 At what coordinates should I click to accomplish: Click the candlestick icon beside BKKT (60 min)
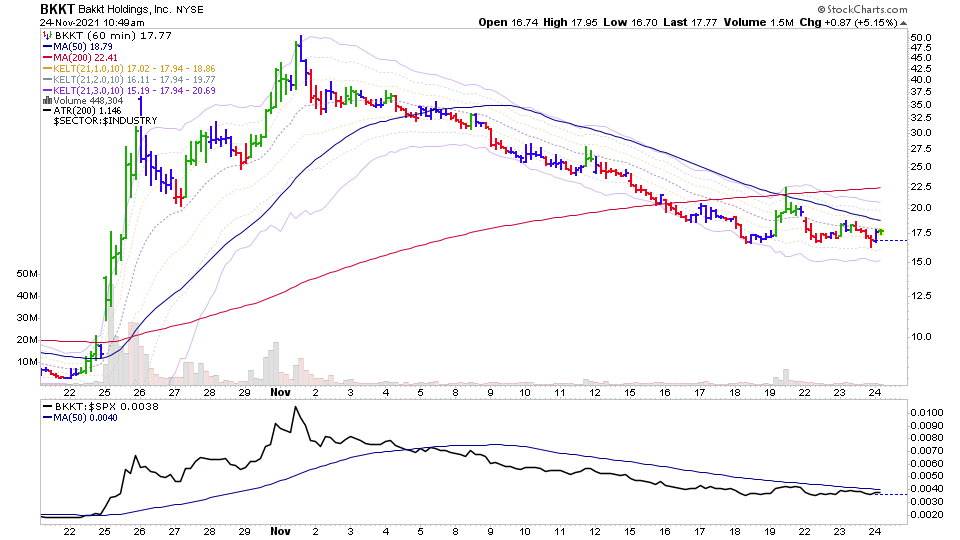click(47, 36)
